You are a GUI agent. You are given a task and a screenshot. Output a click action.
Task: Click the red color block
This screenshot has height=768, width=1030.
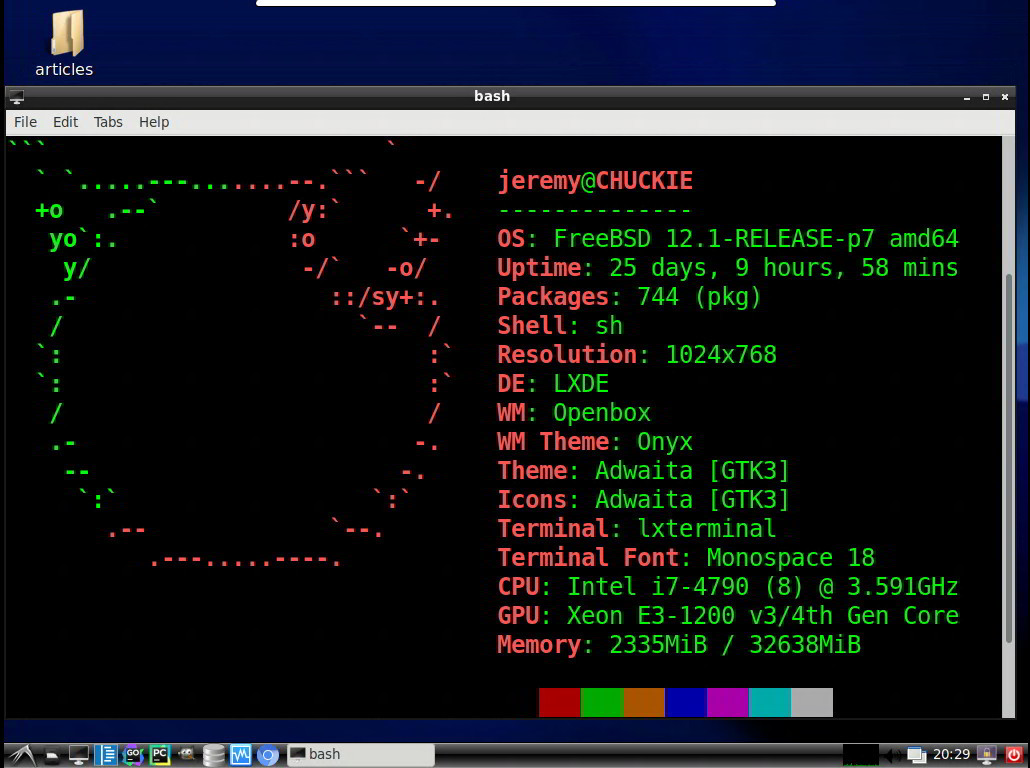click(x=560, y=702)
